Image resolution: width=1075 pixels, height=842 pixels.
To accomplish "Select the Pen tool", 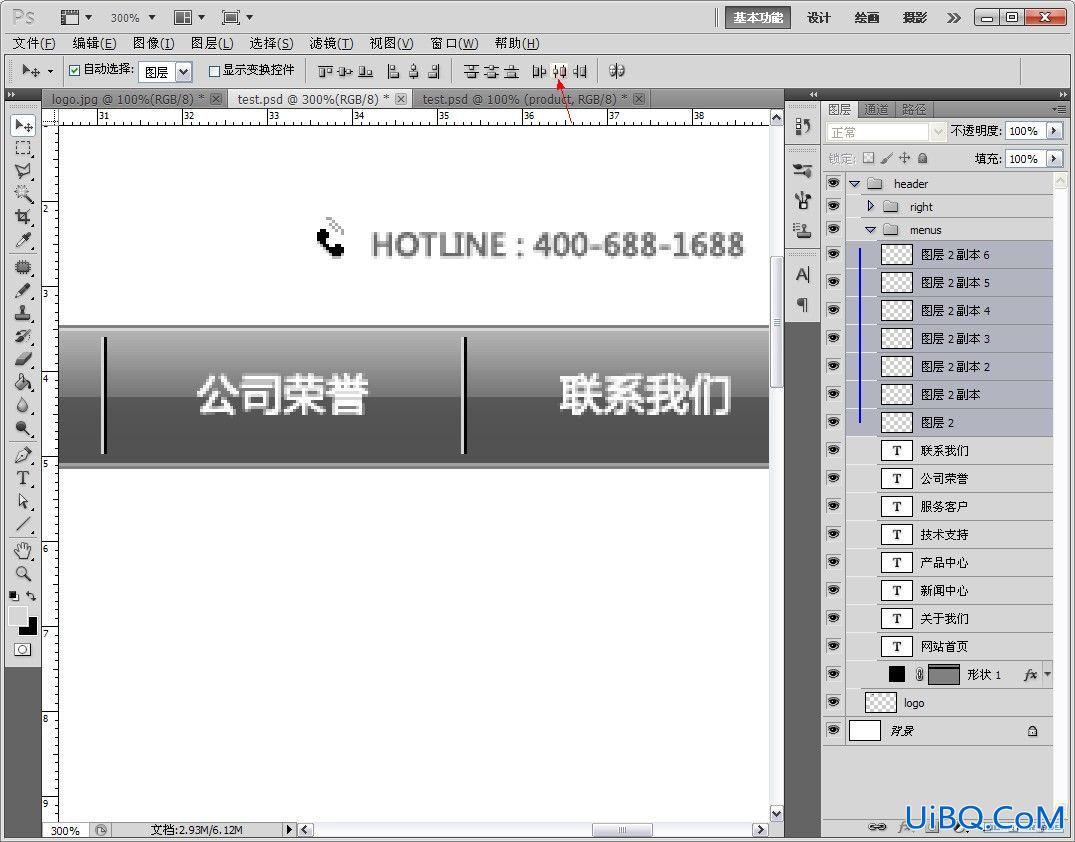I will 23,455.
